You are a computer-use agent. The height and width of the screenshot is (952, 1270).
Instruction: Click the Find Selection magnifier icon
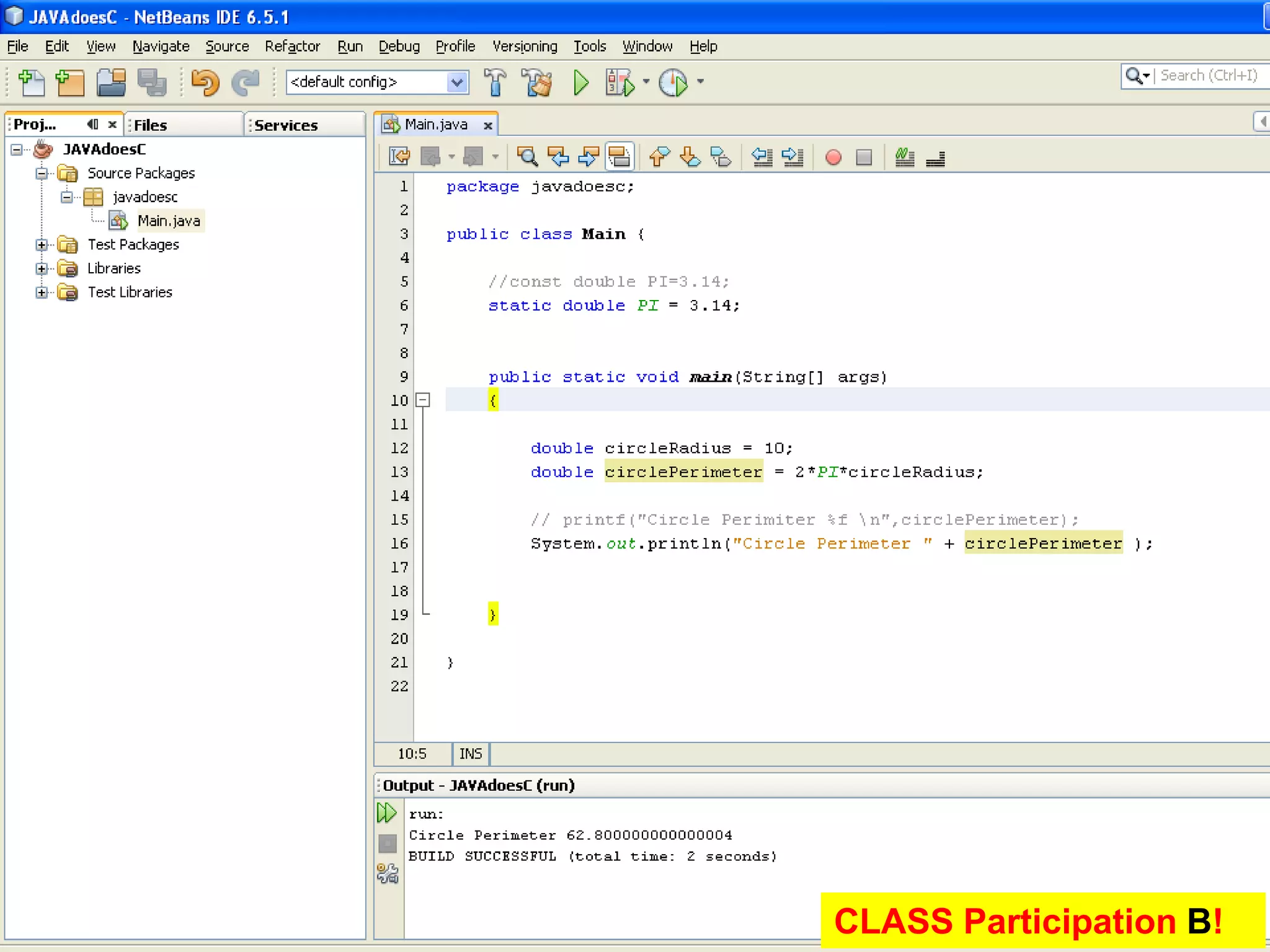click(527, 157)
